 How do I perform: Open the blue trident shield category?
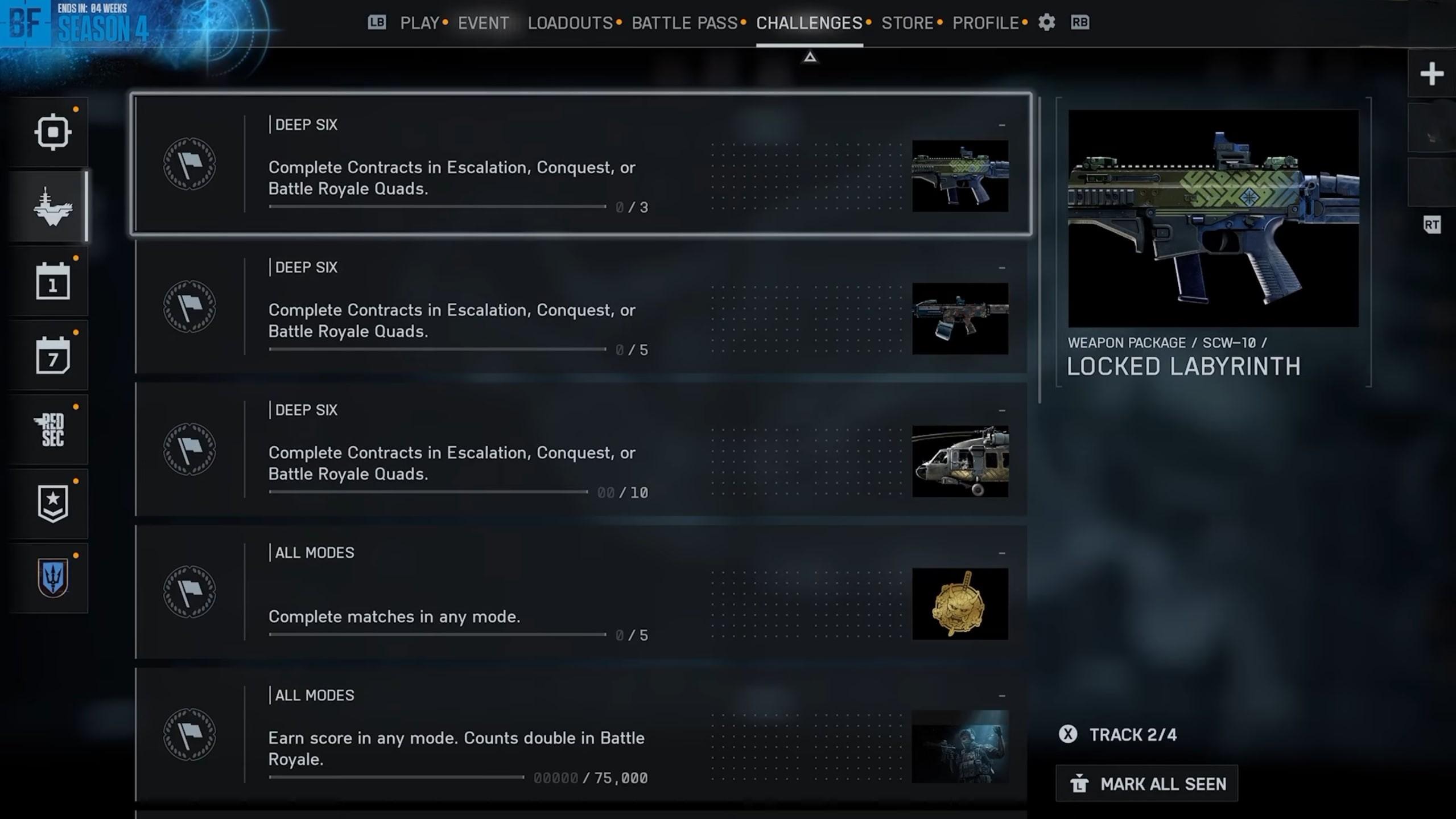pyautogui.click(x=53, y=578)
